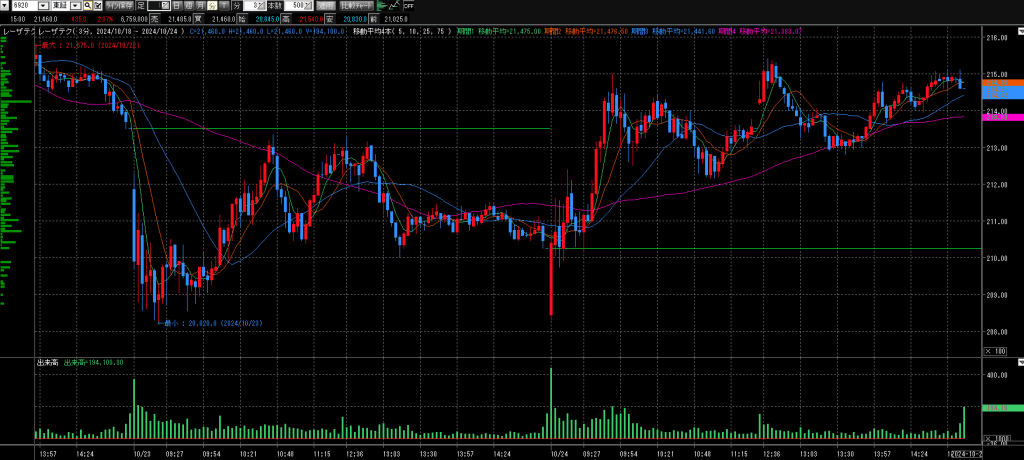The width and height of the screenshot is (1024, 460).
Task: Select the 日 daily timeframe button
Action: click(176, 6)
